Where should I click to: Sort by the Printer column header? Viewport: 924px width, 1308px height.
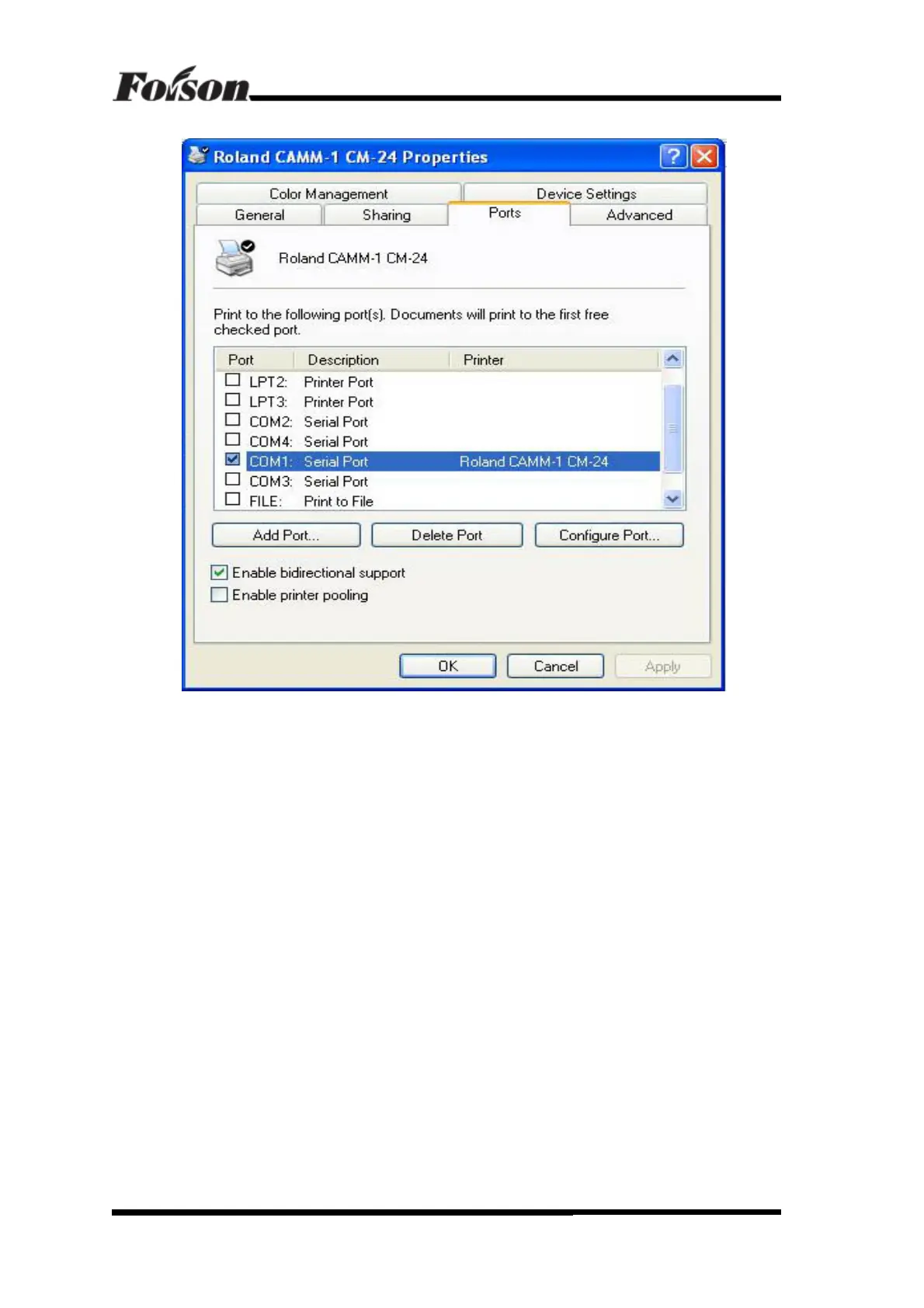coord(554,360)
